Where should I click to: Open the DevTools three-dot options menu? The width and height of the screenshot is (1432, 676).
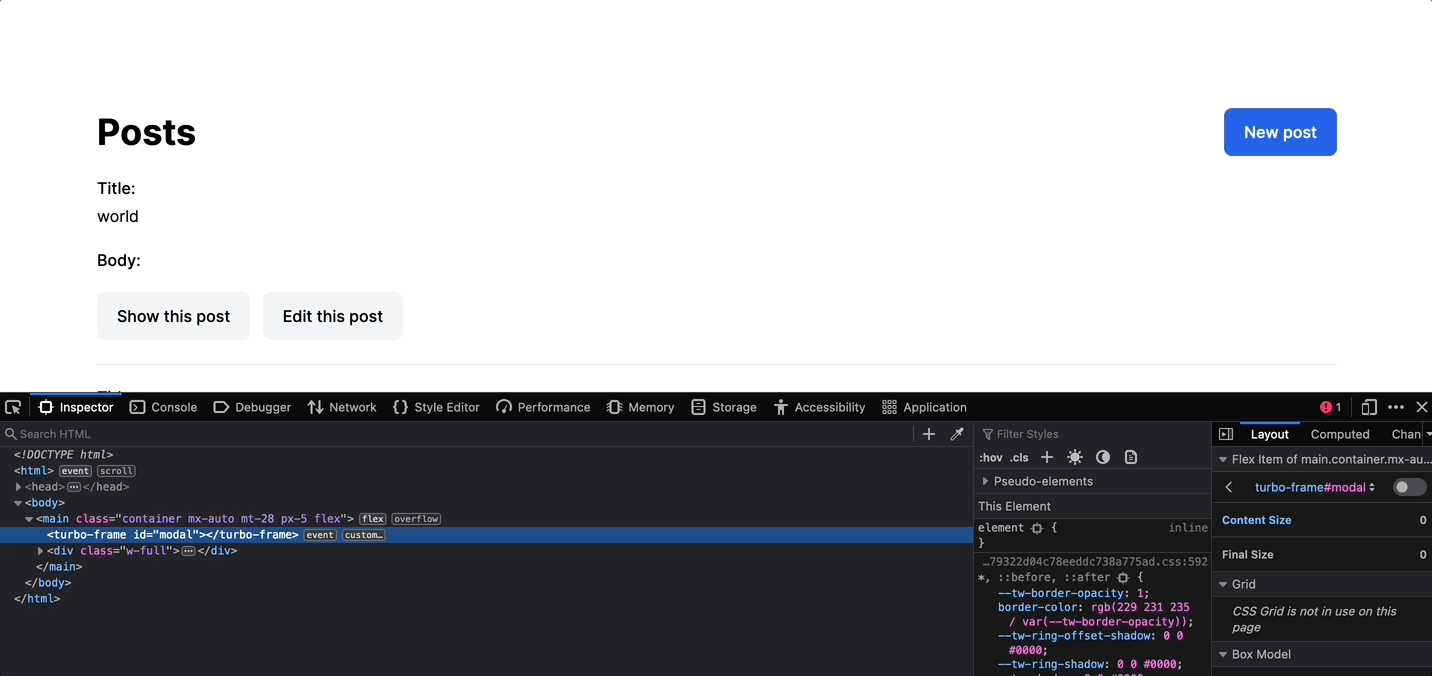[x=1396, y=407]
